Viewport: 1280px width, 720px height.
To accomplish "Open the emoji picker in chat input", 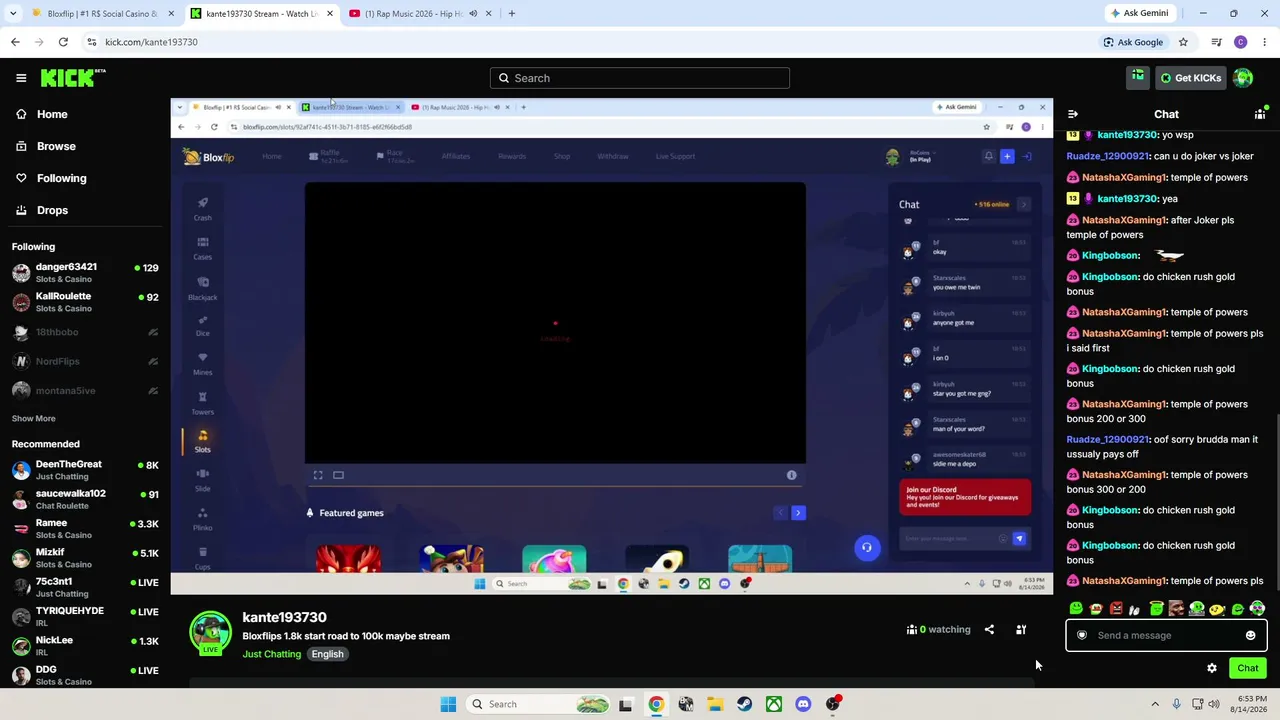I will pos(1250,635).
